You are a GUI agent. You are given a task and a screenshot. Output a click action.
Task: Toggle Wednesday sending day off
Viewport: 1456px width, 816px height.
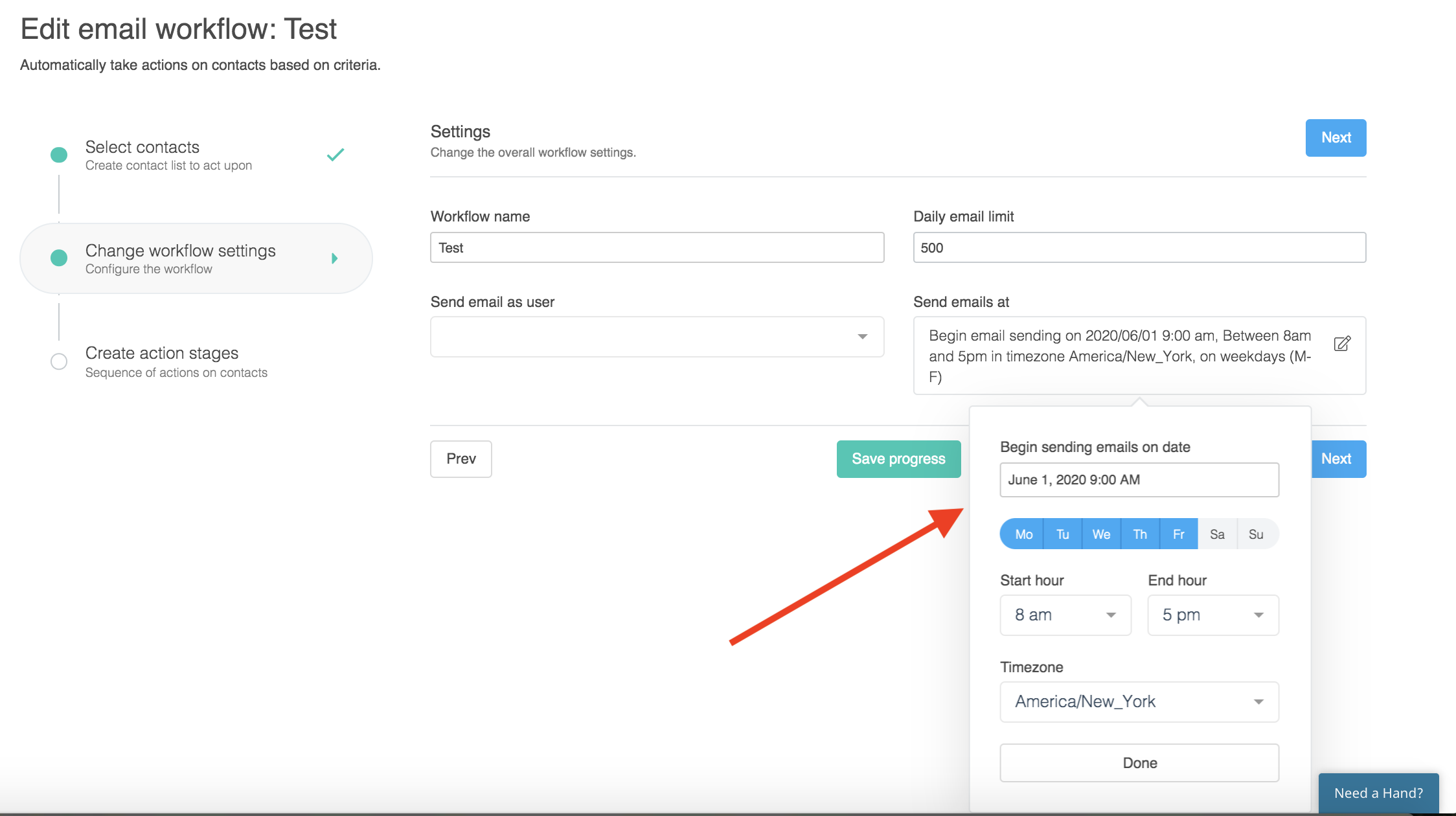[x=1101, y=534]
